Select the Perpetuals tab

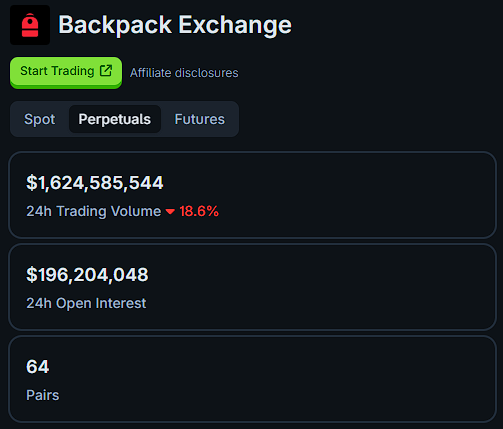click(115, 119)
